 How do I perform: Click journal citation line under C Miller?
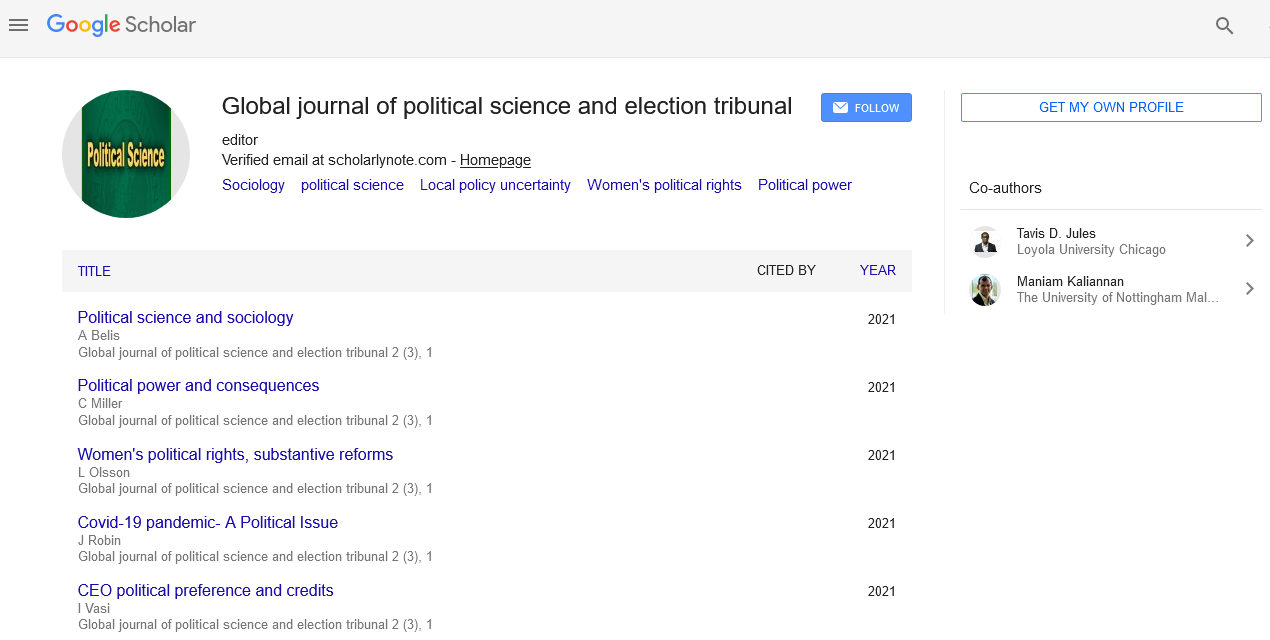[x=255, y=420]
